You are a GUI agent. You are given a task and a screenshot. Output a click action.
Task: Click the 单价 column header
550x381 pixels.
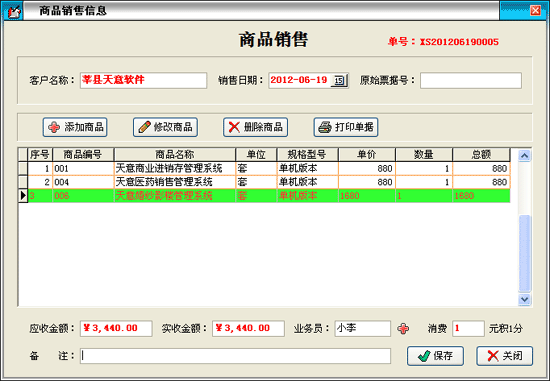[367, 154]
